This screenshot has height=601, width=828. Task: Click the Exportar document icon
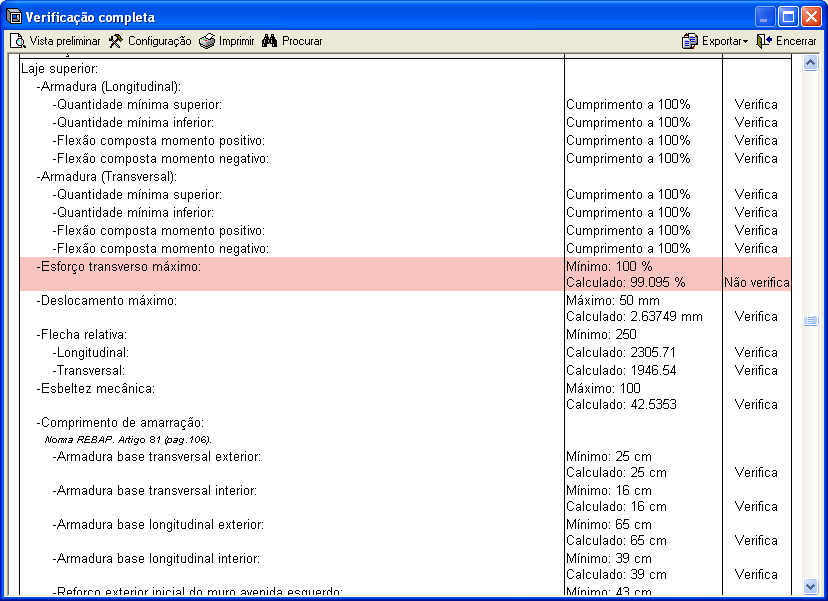tap(690, 41)
